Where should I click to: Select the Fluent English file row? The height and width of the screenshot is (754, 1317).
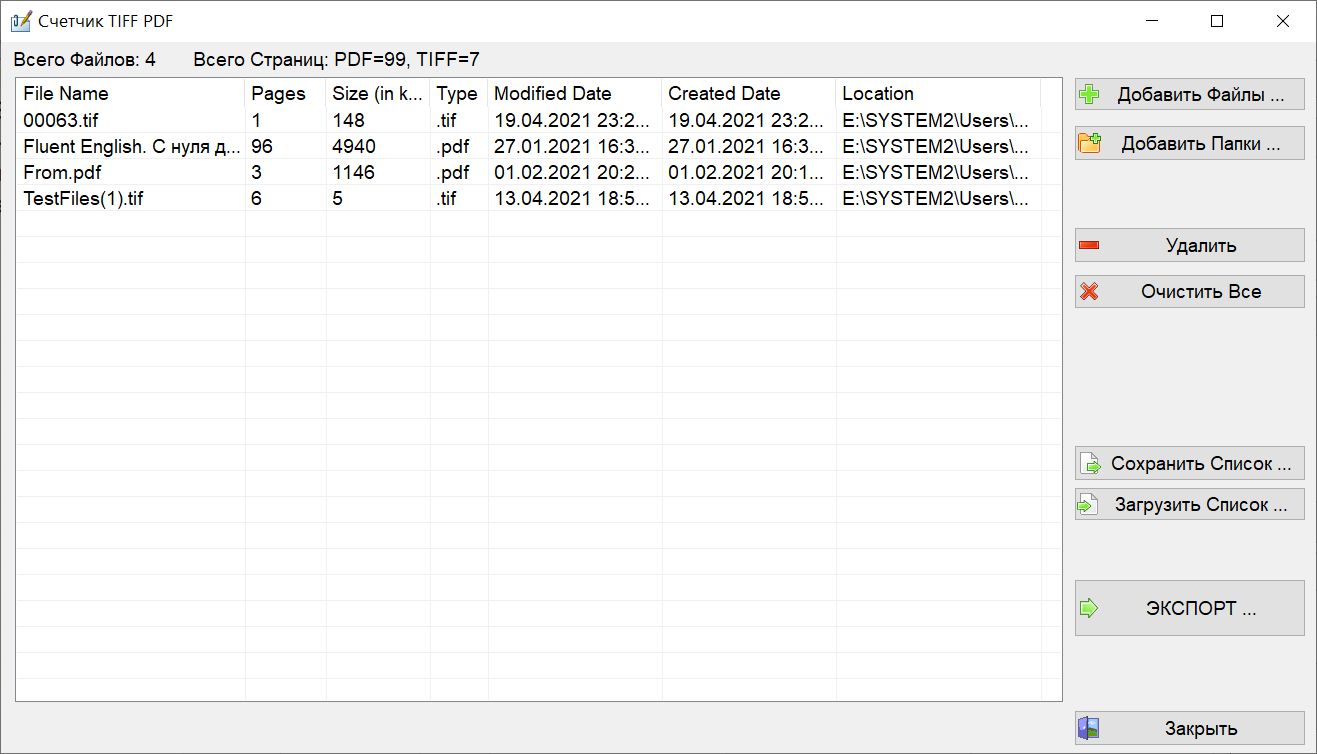point(539,146)
